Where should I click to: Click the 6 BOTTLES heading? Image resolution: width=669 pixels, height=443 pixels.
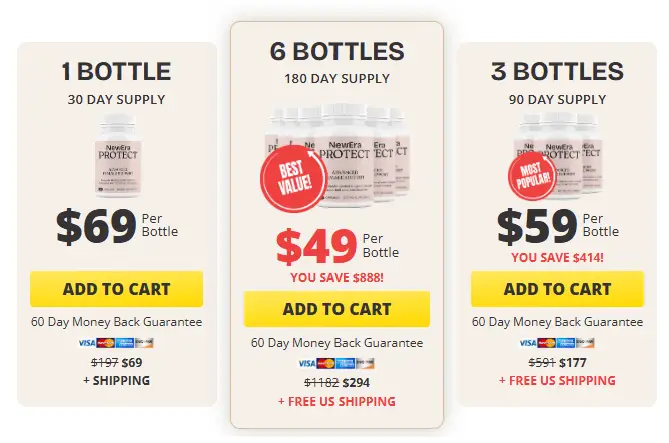[x=336, y=51]
